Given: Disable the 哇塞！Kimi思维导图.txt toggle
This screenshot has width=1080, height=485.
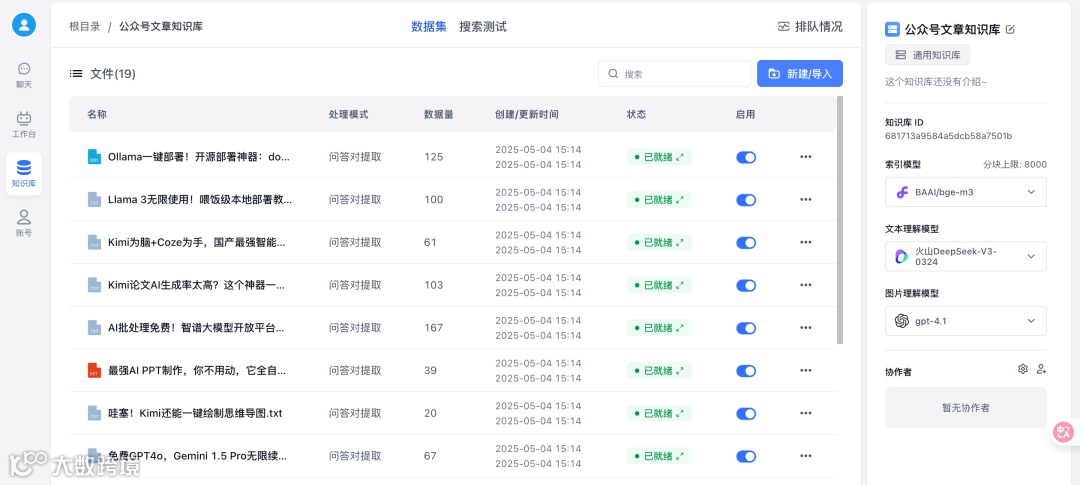Looking at the screenshot, I should point(746,413).
